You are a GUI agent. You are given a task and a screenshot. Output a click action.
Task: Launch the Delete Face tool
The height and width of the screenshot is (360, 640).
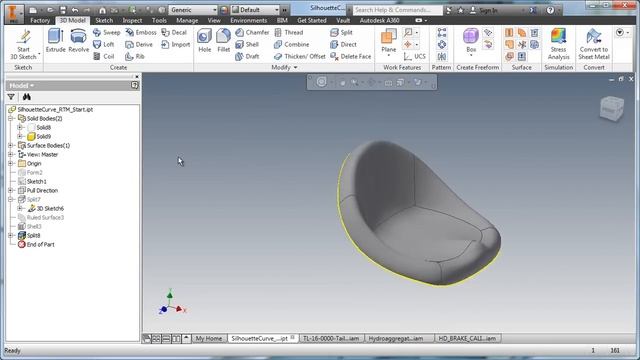(351, 56)
